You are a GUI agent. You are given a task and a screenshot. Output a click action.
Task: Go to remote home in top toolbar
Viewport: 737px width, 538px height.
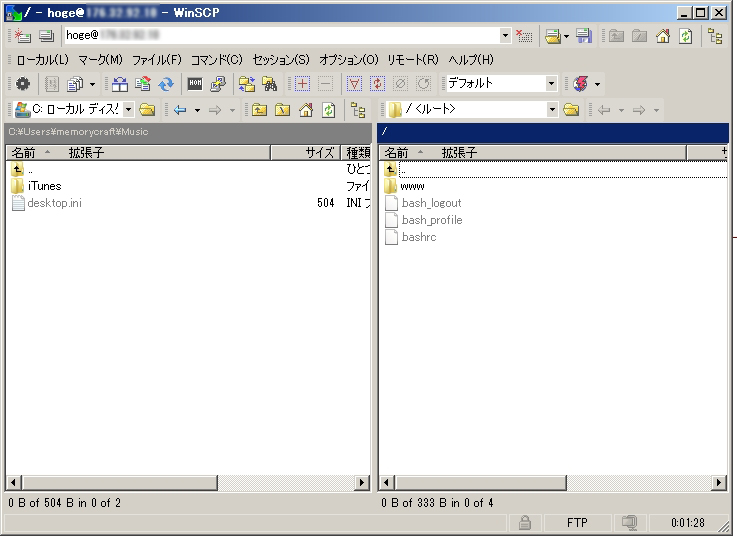[663, 36]
